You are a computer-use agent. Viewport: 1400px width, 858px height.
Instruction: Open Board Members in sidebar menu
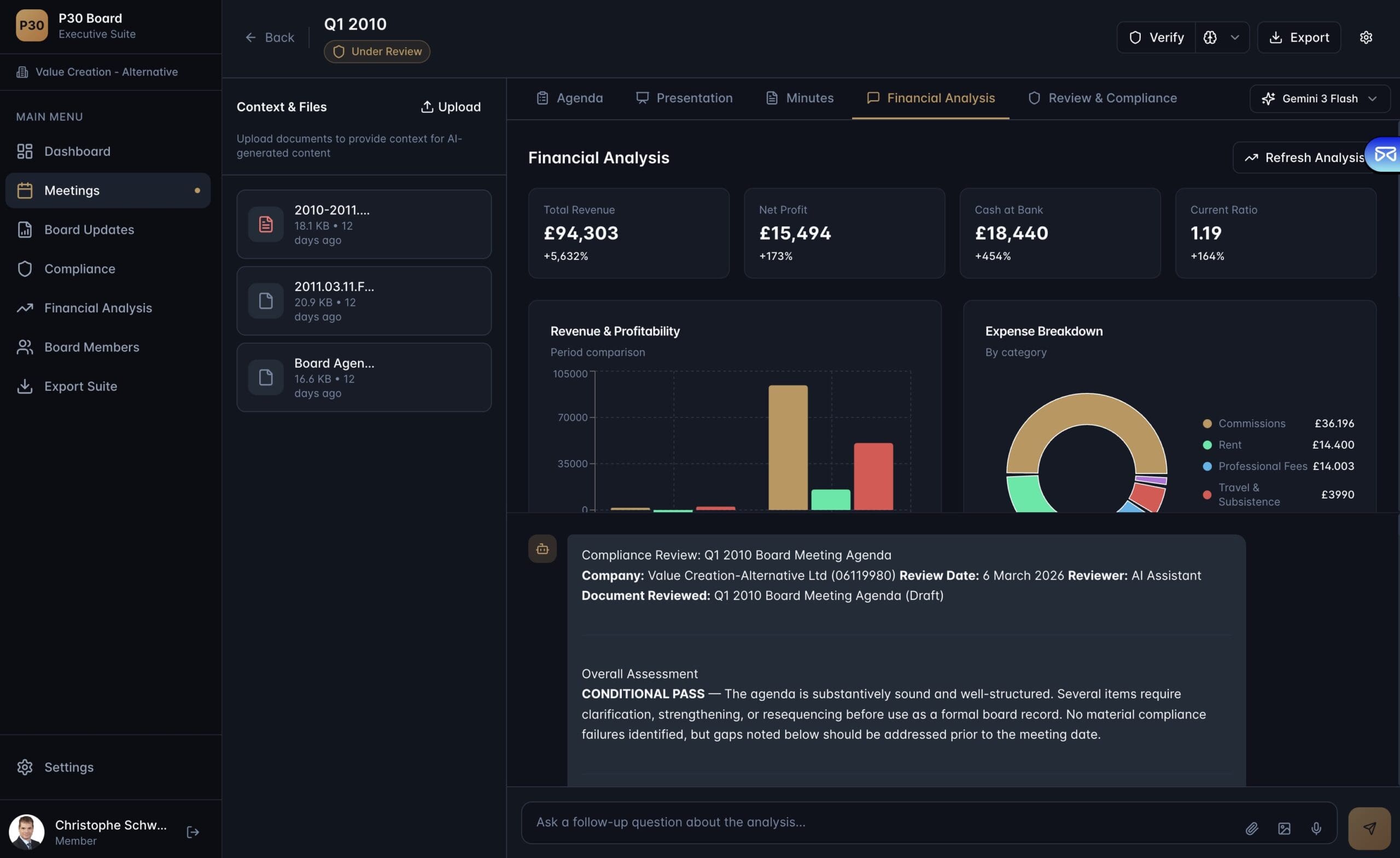tap(91, 347)
